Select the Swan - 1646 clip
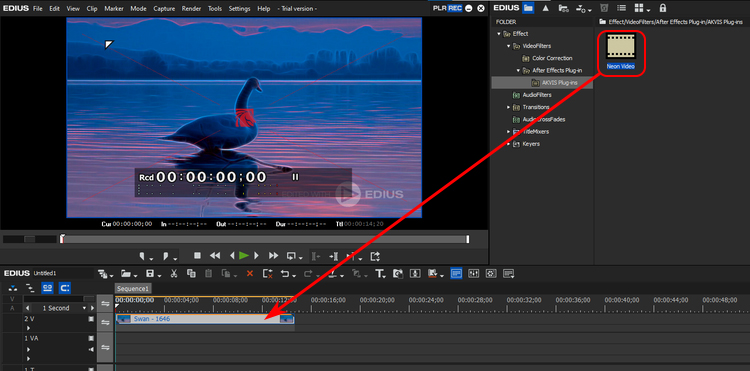The width and height of the screenshot is (750, 371). (205, 319)
